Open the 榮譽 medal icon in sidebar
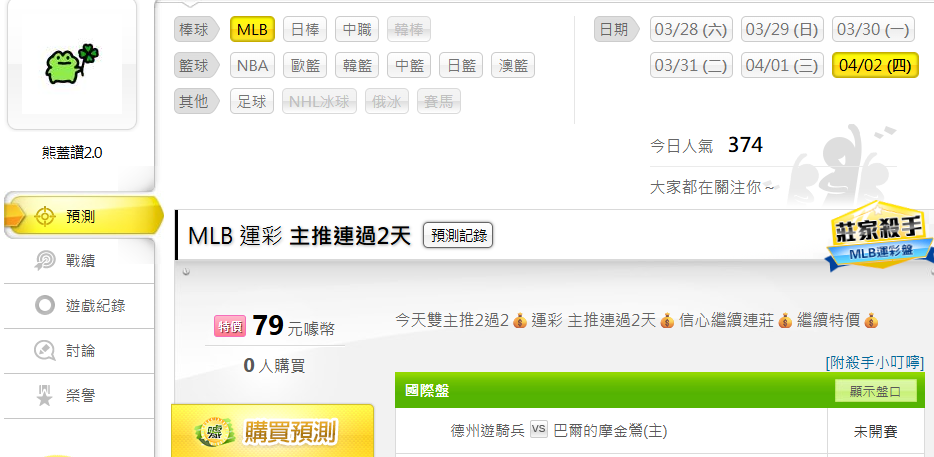934x457 pixels. (x=45, y=395)
